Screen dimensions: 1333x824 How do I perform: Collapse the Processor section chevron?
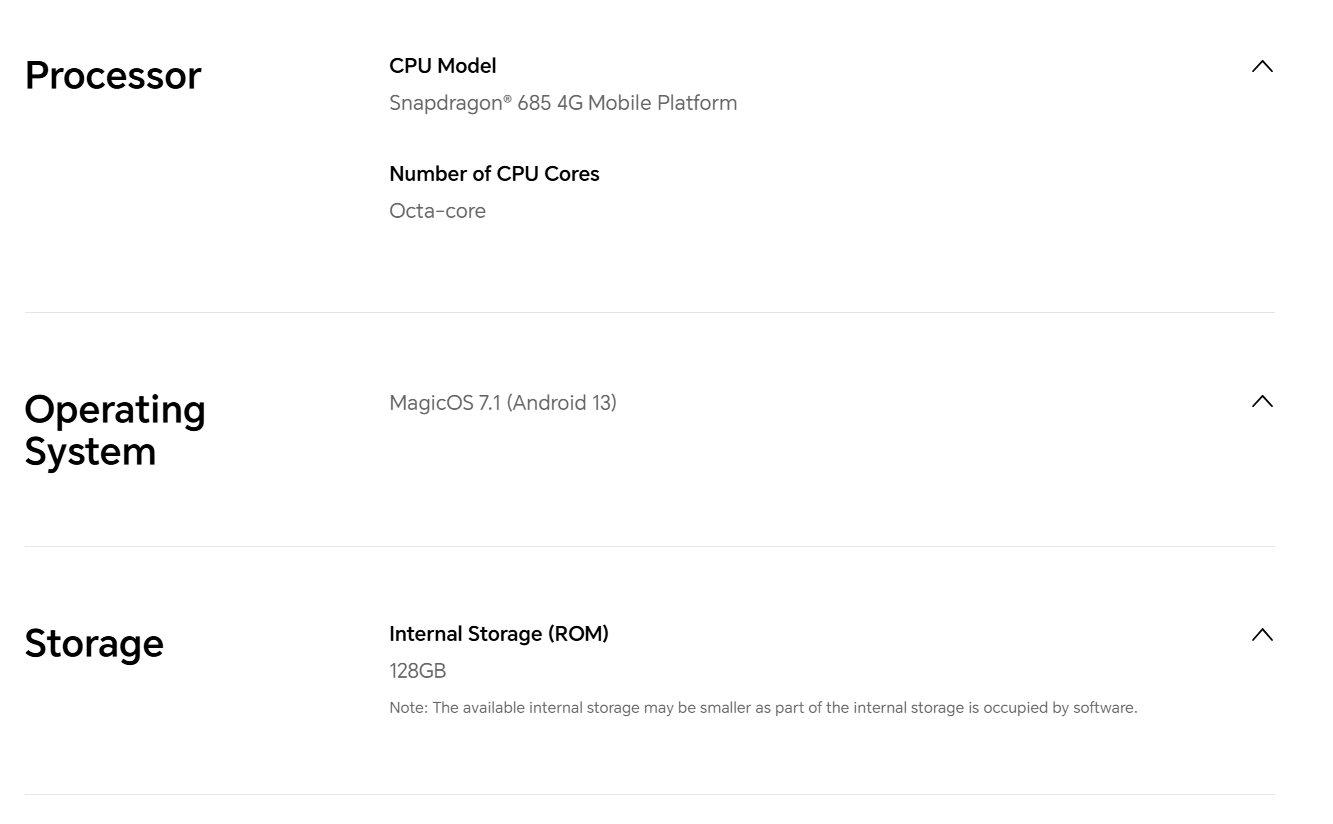coord(1262,67)
